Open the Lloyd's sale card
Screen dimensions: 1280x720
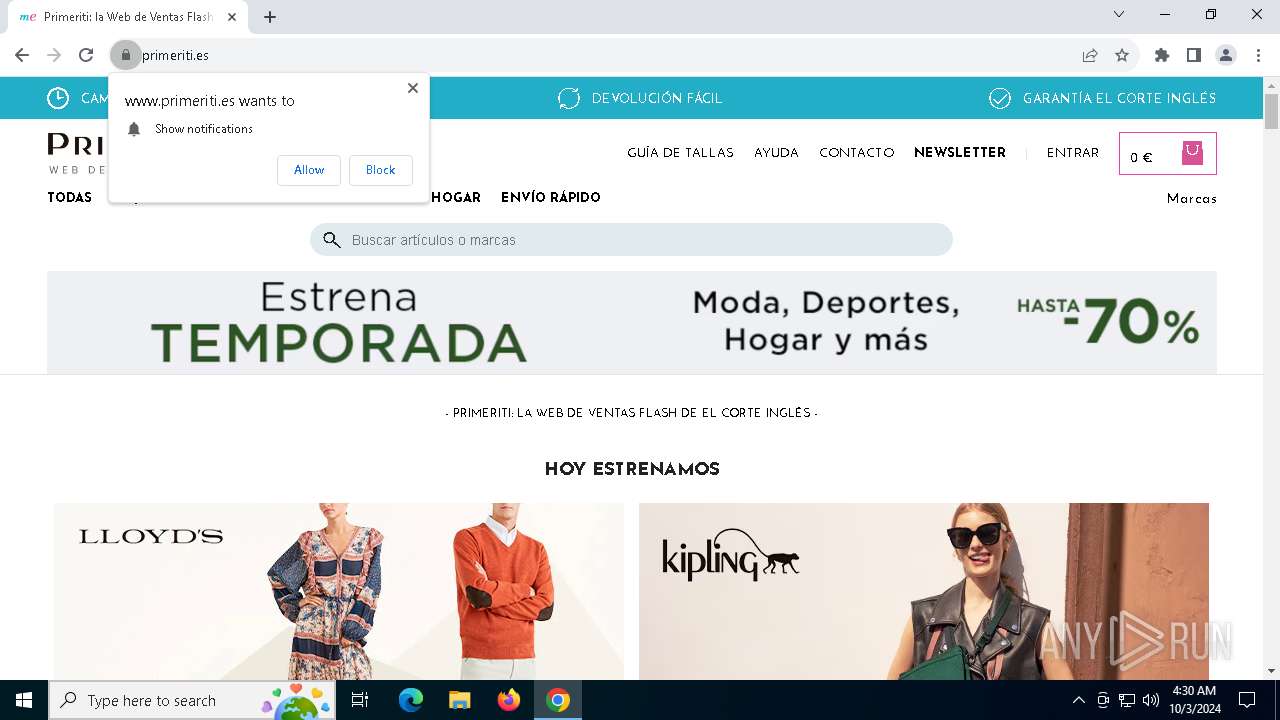tap(339, 591)
